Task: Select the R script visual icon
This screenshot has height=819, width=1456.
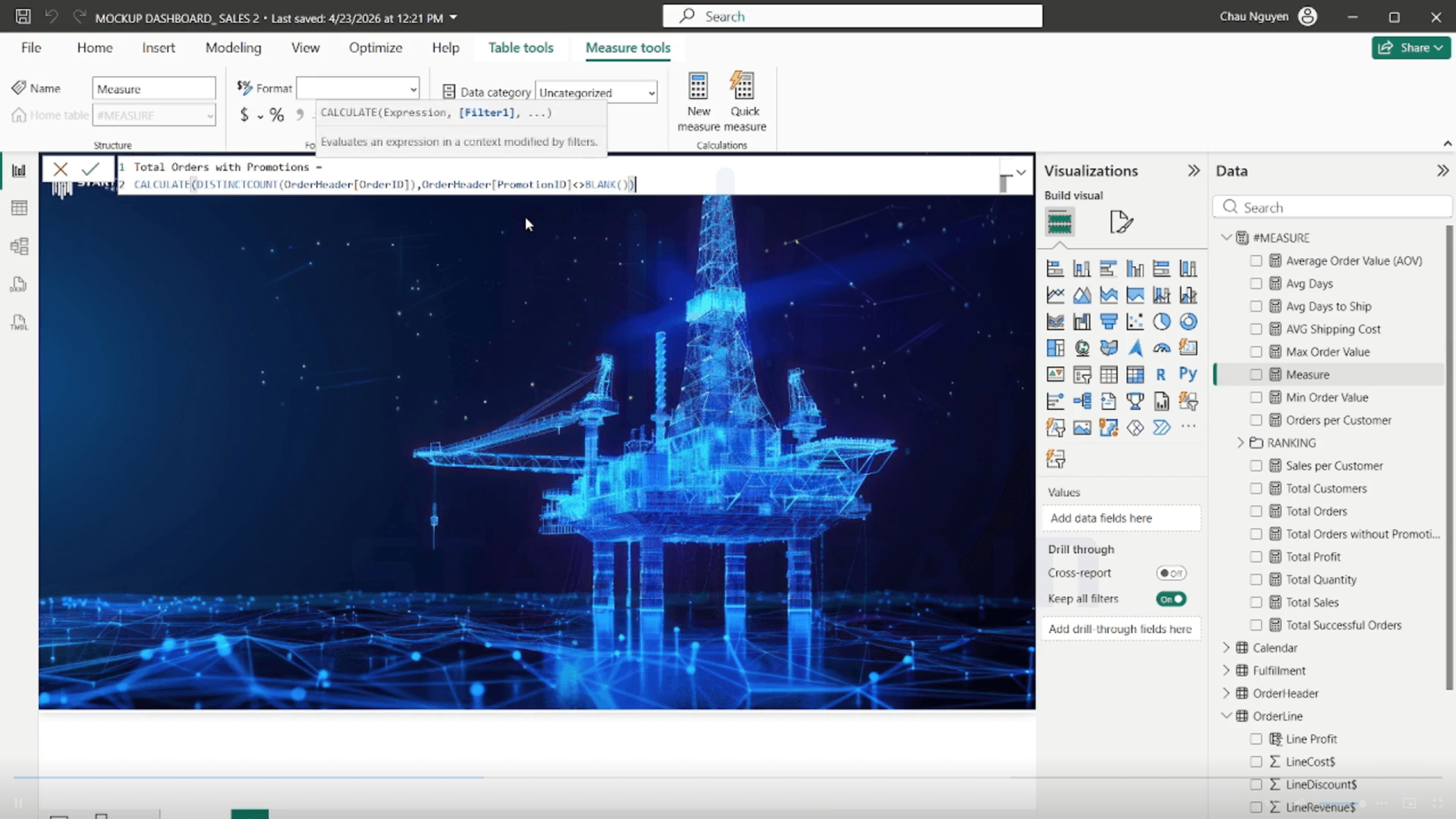Action: pos(1161,374)
